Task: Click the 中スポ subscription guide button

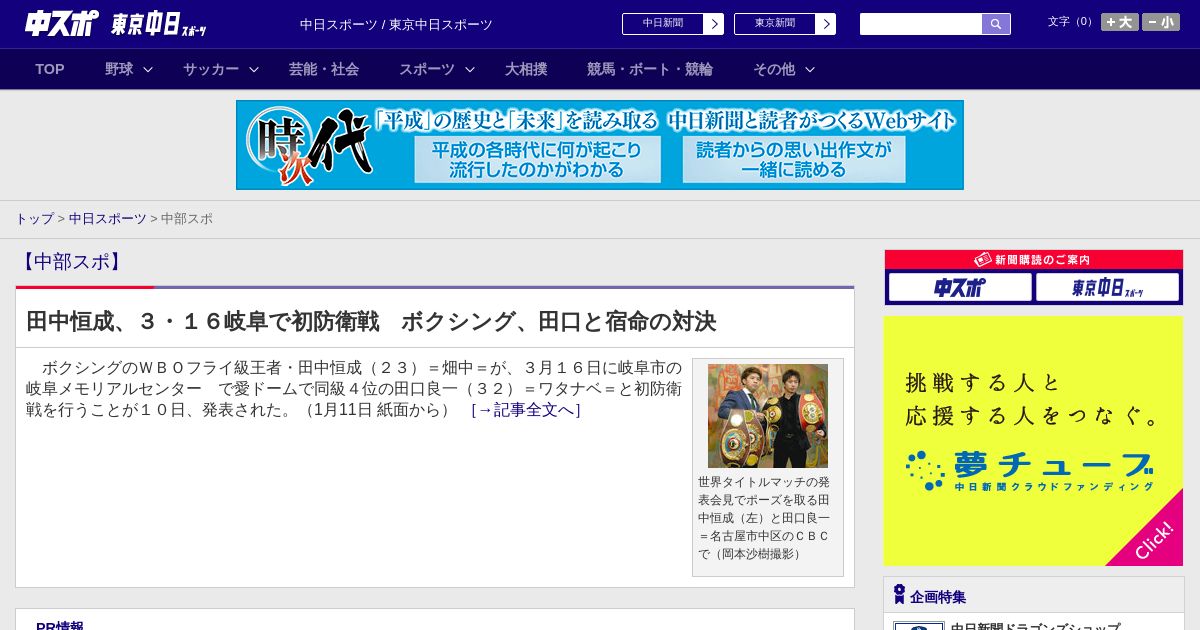Action: tap(960, 288)
